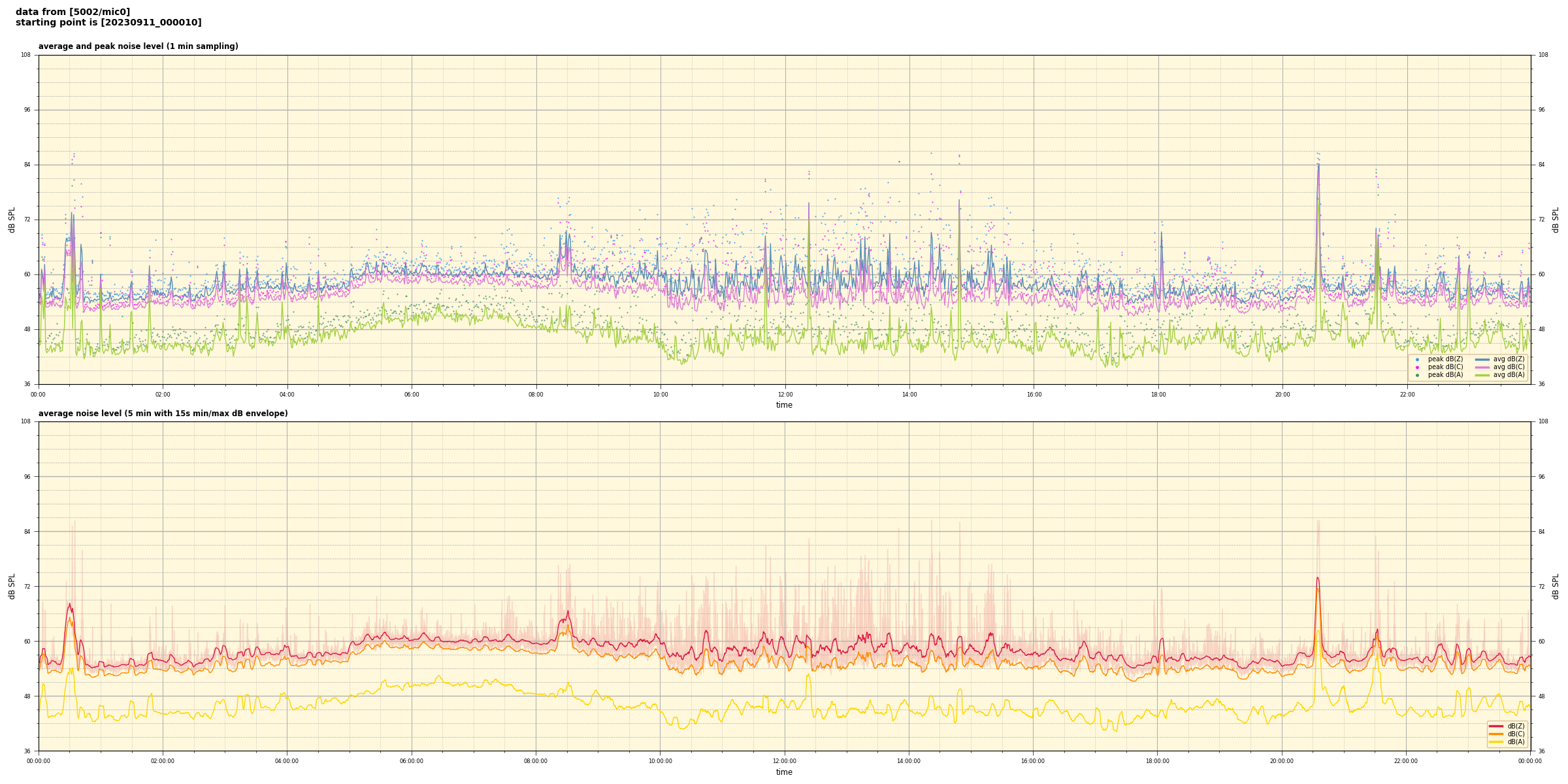Click the upper chart's 'time' axis label

[x=784, y=405]
